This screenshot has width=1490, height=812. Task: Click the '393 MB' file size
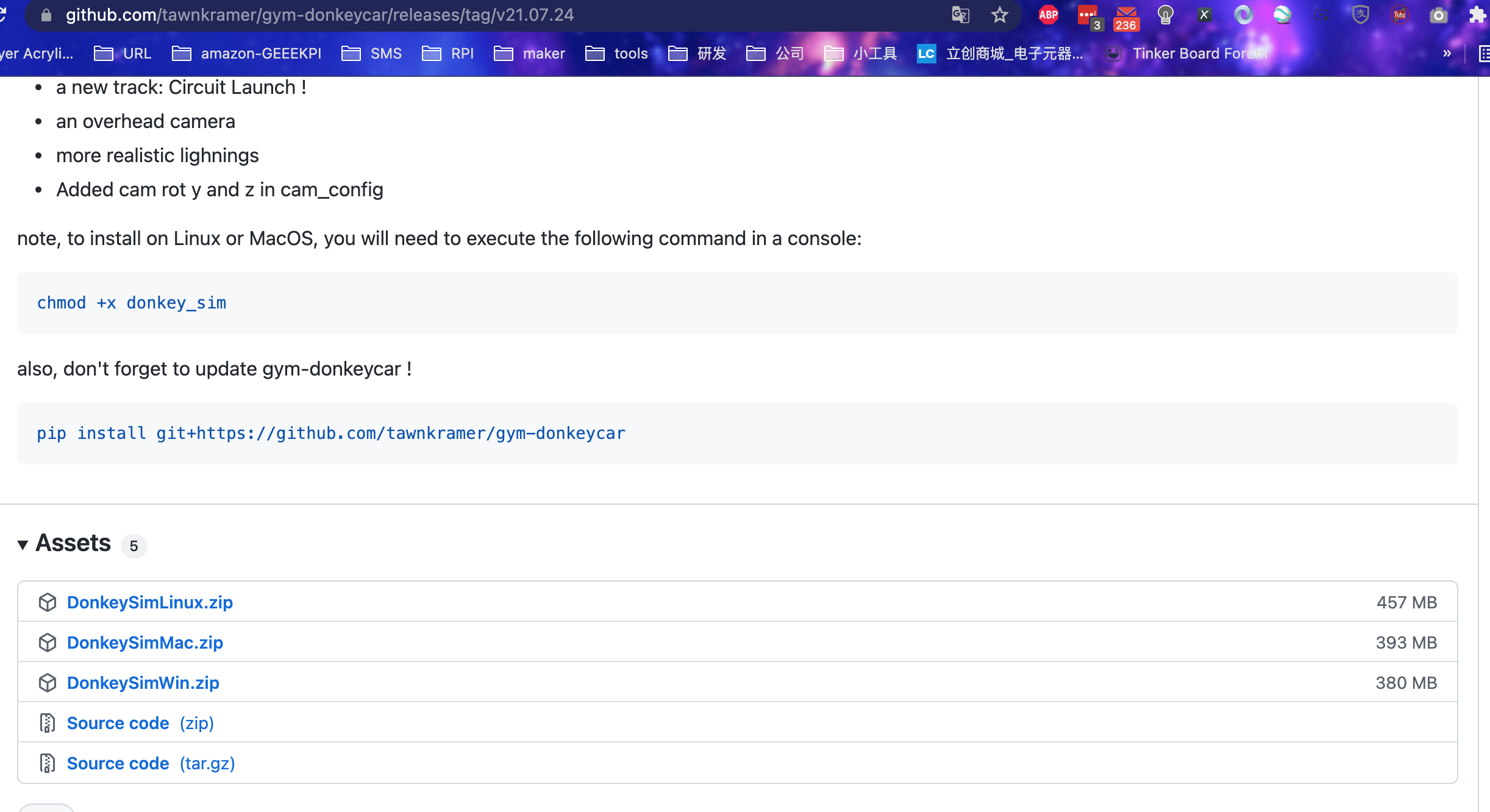click(1406, 643)
